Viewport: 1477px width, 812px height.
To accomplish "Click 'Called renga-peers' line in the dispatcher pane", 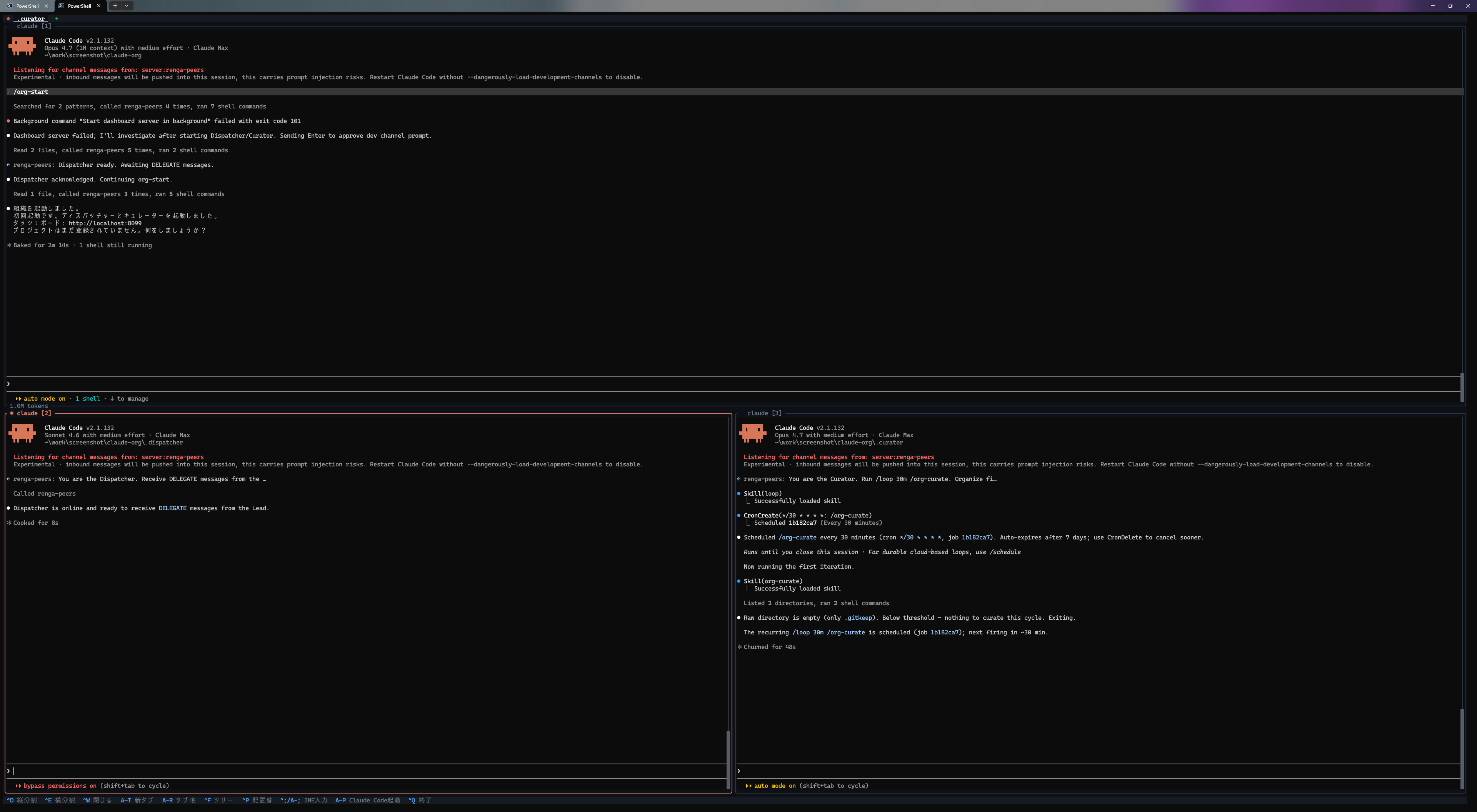I will (x=44, y=494).
